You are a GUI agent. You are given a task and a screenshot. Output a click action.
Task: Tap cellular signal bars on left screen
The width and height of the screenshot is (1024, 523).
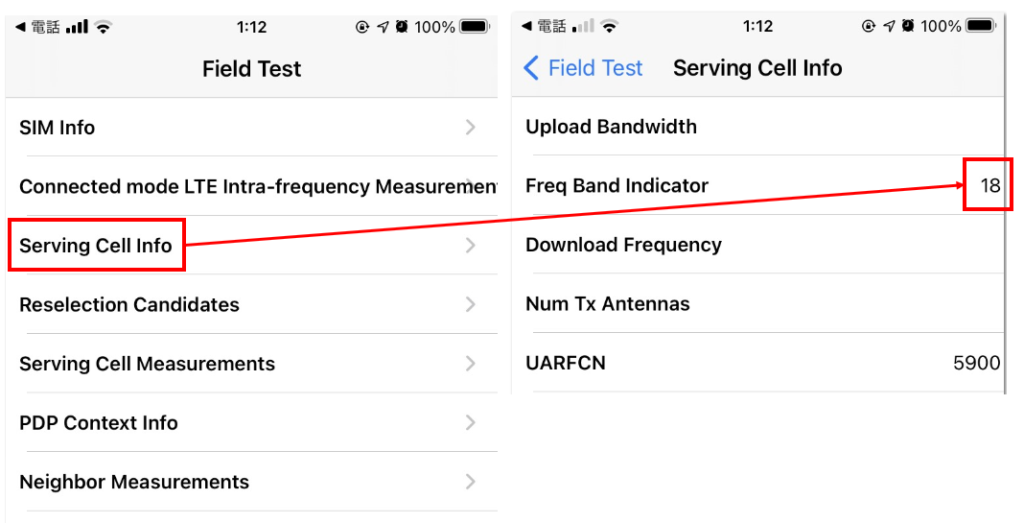pos(77,27)
